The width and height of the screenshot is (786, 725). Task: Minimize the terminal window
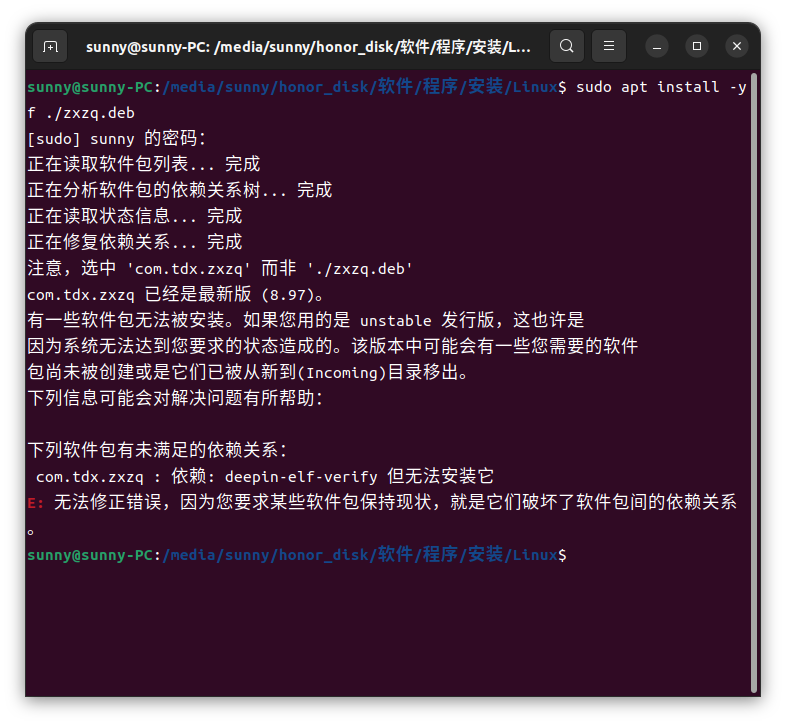coord(657,47)
